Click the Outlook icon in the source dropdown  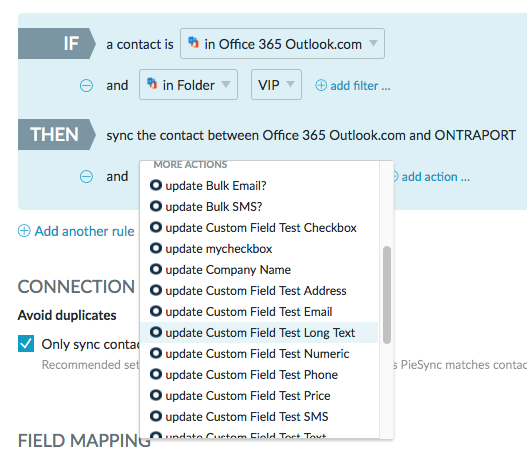(x=193, y=43)
